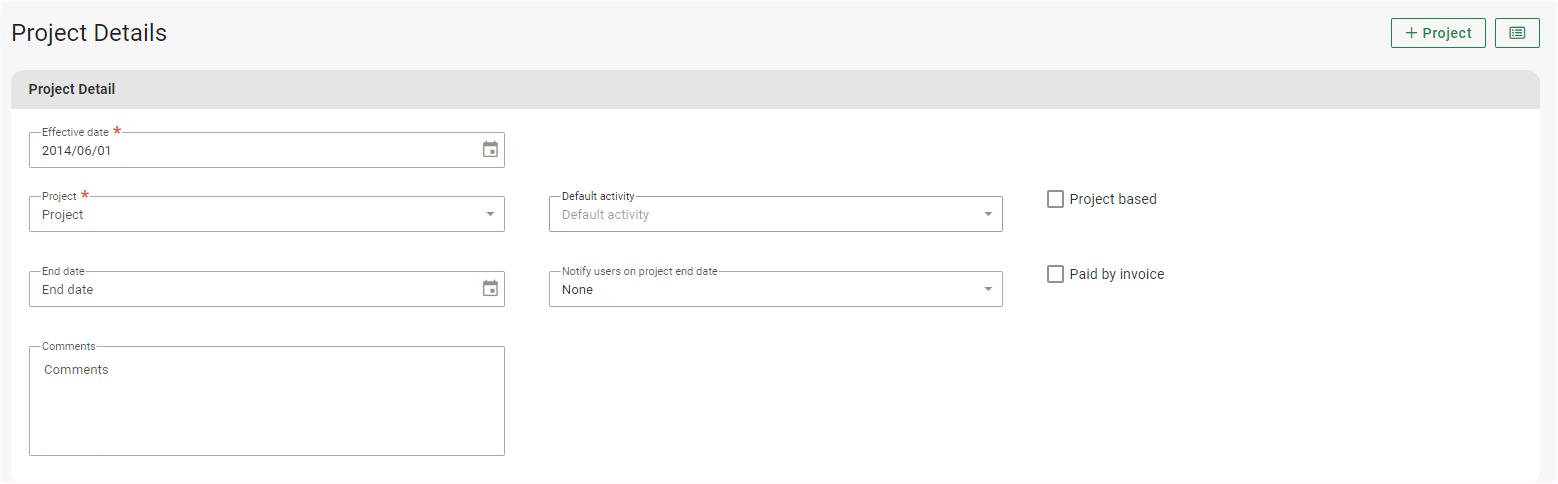Click the plus icon on Project button
This screenshot has width=1558, height=484.
click(x=1411, y=33)
